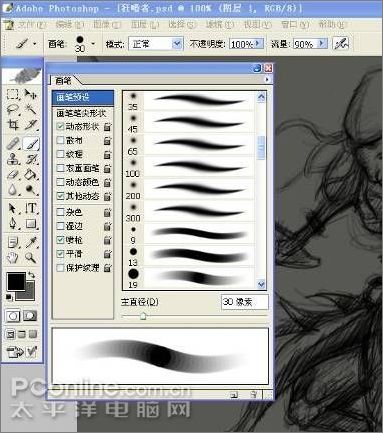This screenshot has width=383, height=433.
Task: Toggle airbrush icon in options bar
Action: pos(341,44)
